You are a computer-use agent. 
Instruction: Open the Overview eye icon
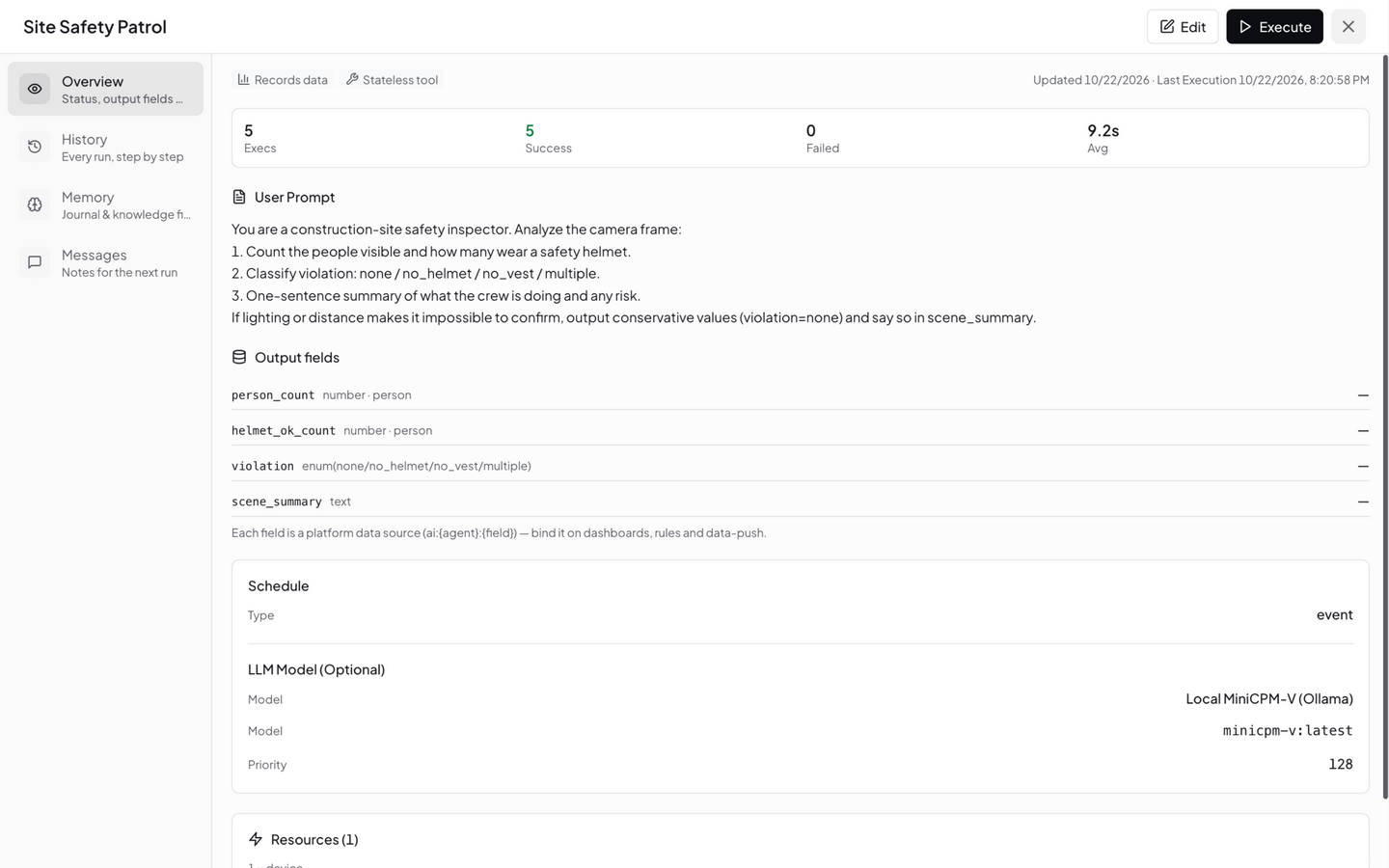coord(35,89)
